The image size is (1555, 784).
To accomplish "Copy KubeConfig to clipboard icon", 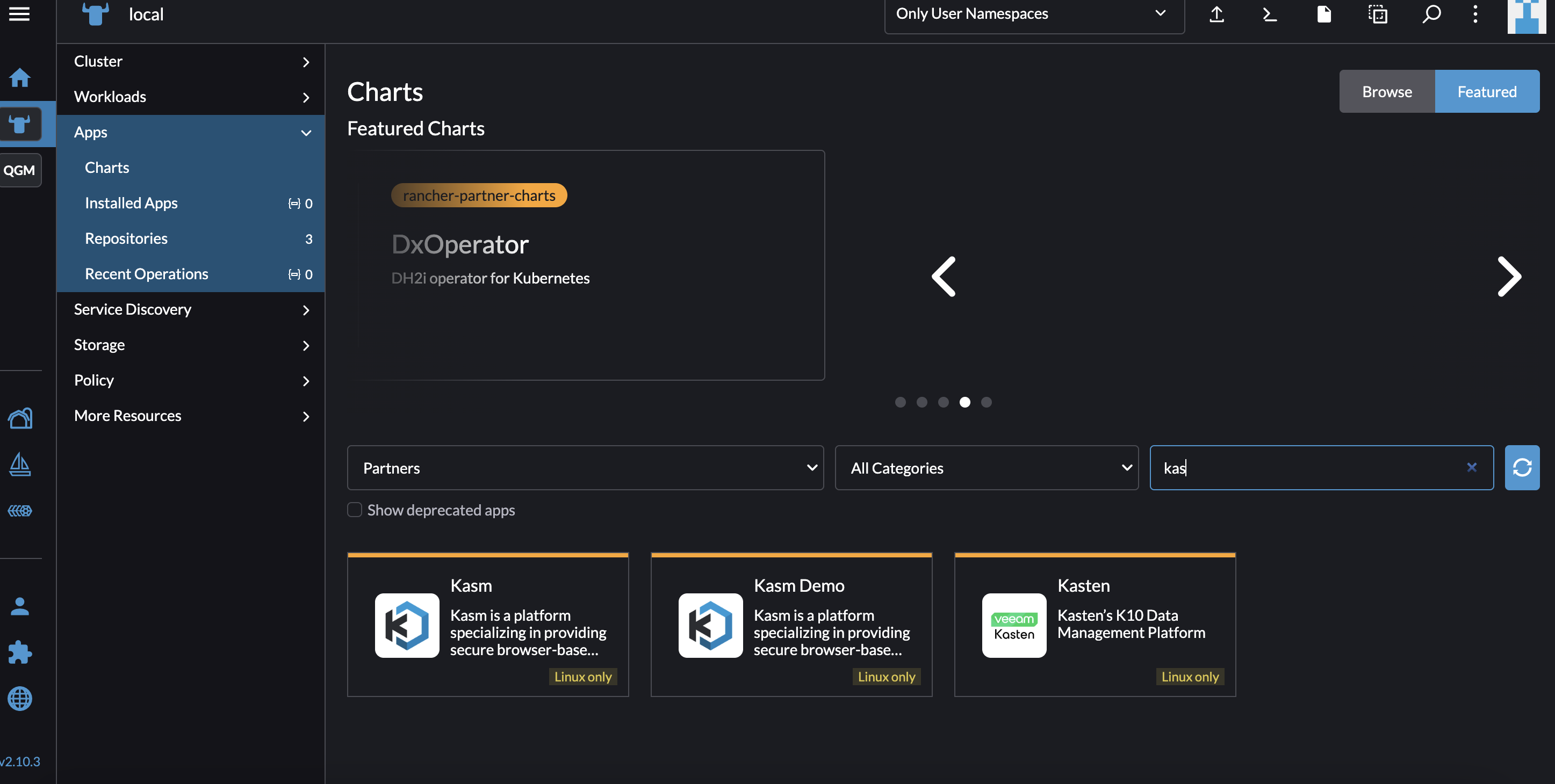I will [1378, 14].
